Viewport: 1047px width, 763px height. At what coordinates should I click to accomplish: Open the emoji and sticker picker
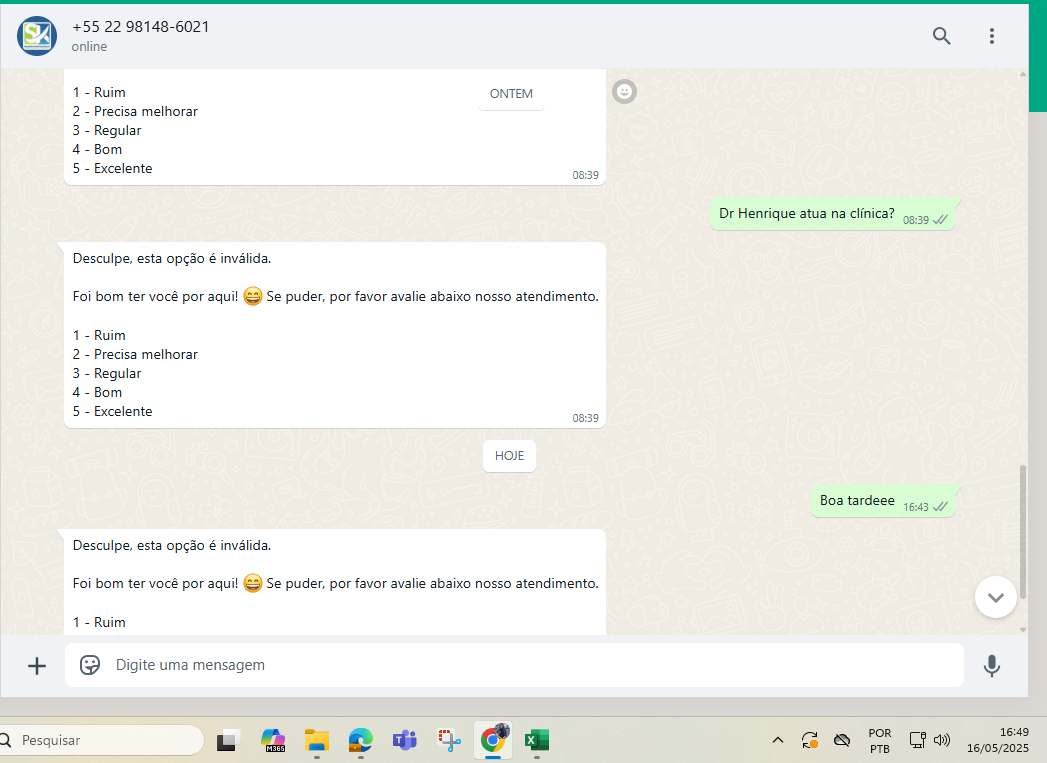pos(89,665)
